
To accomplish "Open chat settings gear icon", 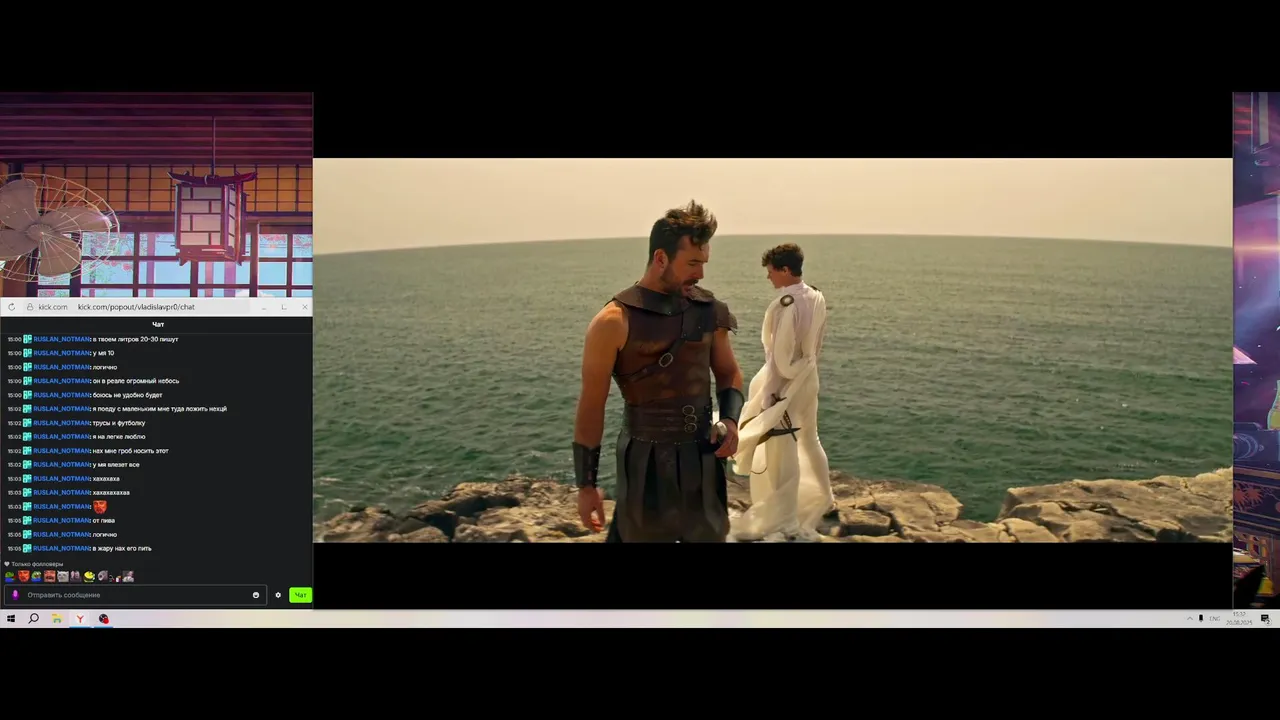I will (278, 595).
